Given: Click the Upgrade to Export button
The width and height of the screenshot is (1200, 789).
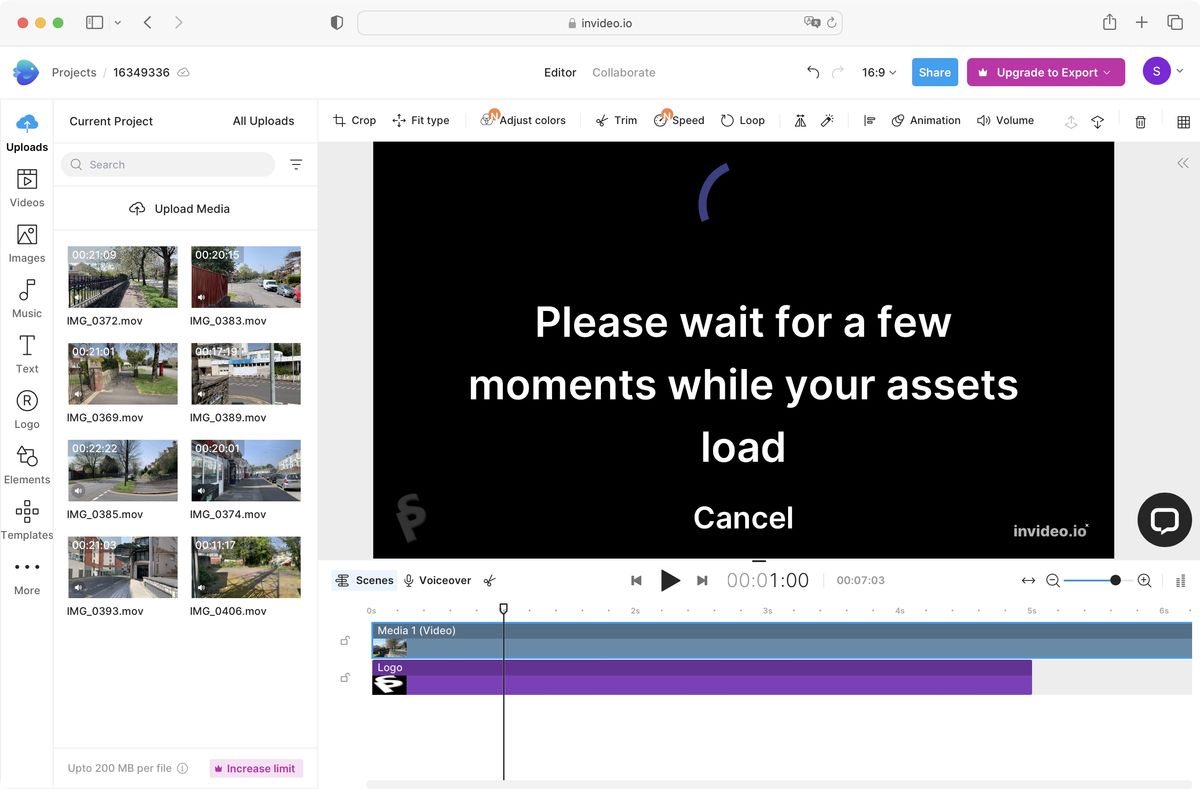Looking at the screenshot, I should pos(1045,72).
